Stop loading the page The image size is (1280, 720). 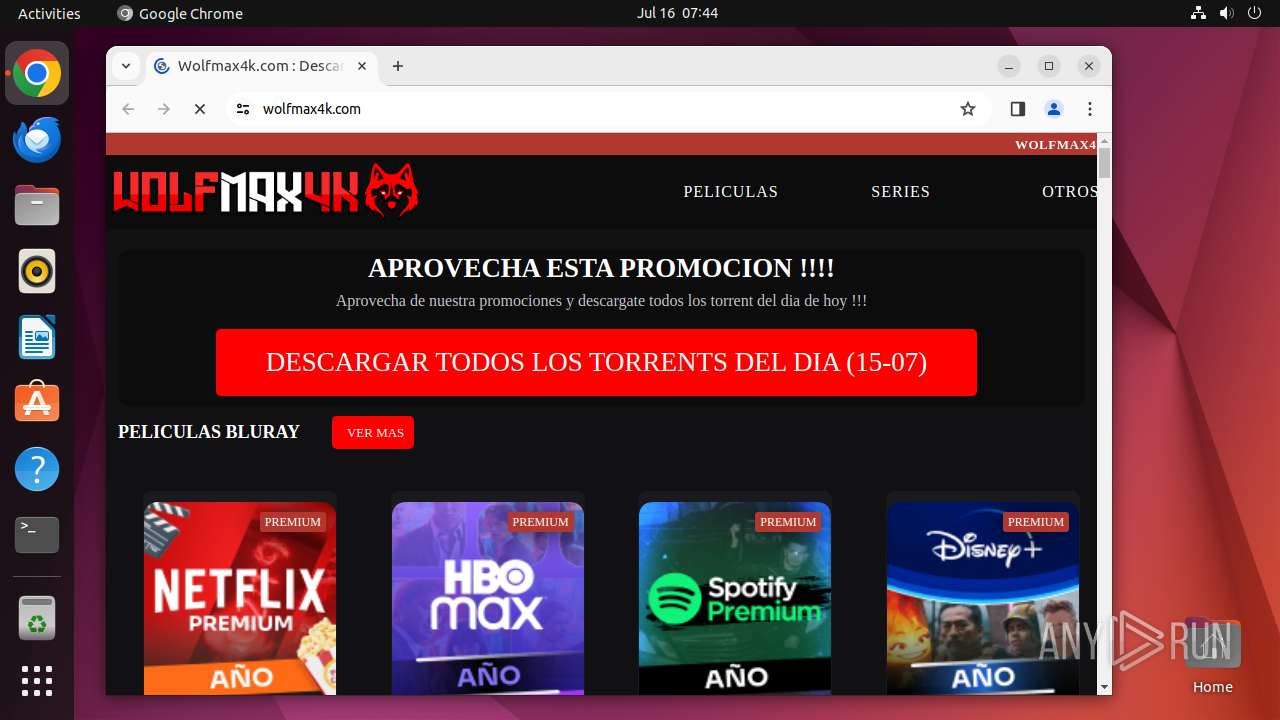tap(199, 109)
